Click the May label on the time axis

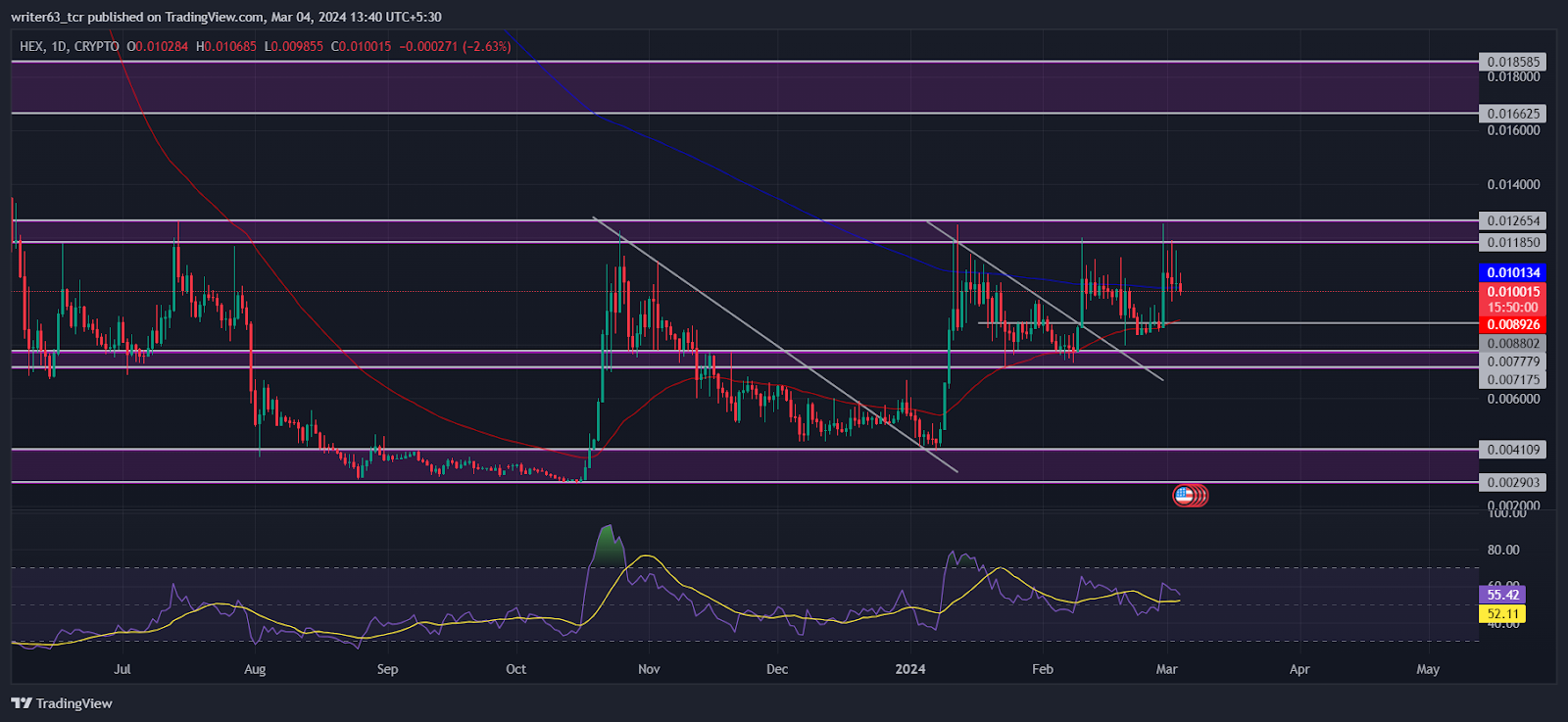(1428, 669)
